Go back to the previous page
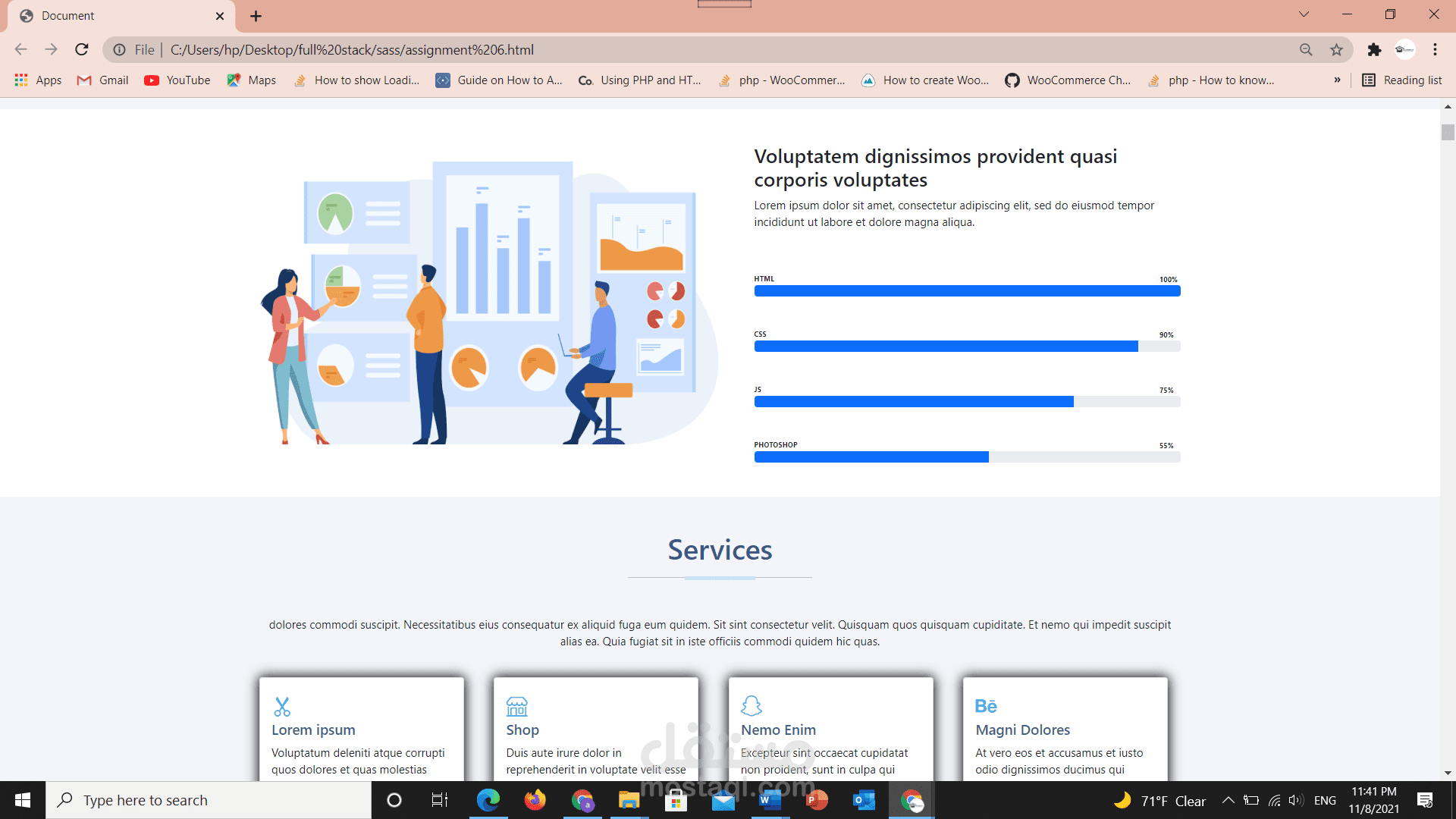Viewport: 1456px width, 819px height. click(20, 49)
